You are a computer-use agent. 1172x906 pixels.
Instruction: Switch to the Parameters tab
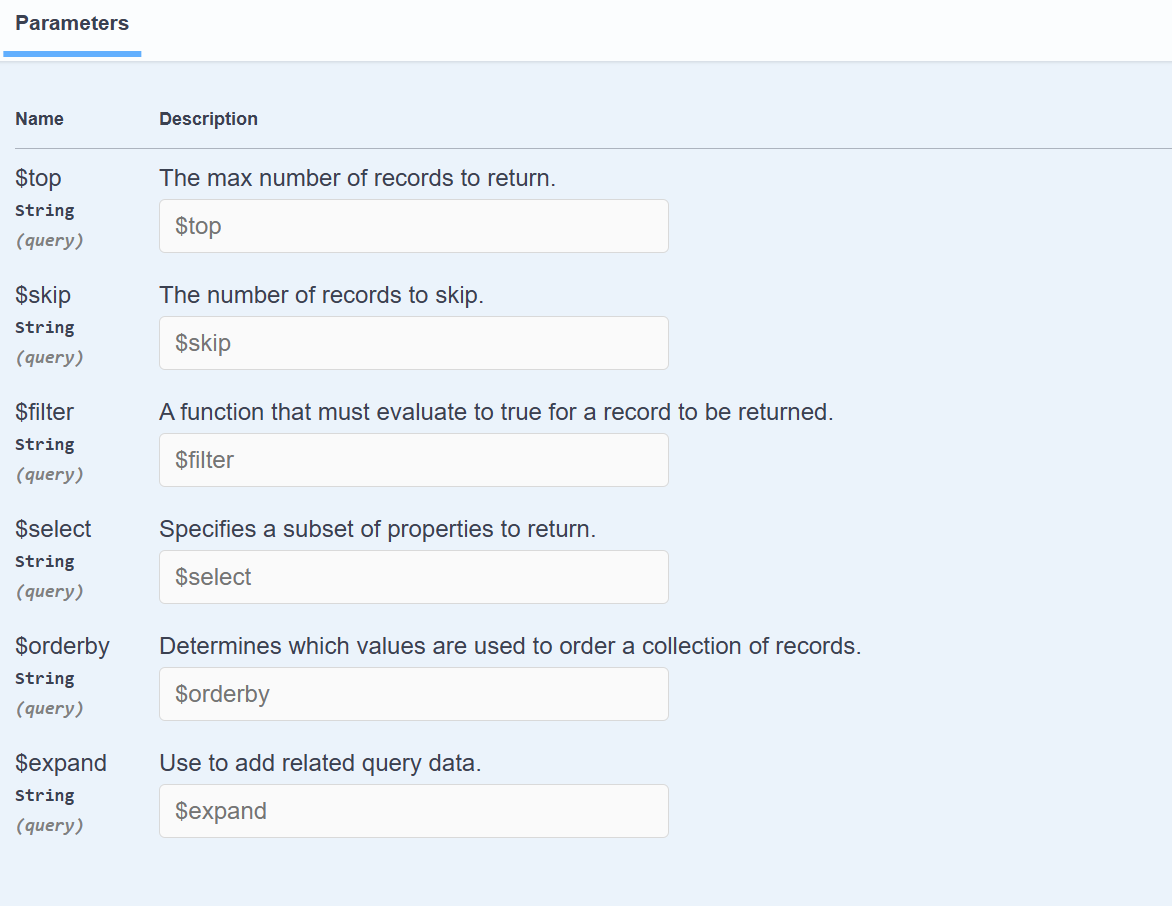[x=72, y=24]
